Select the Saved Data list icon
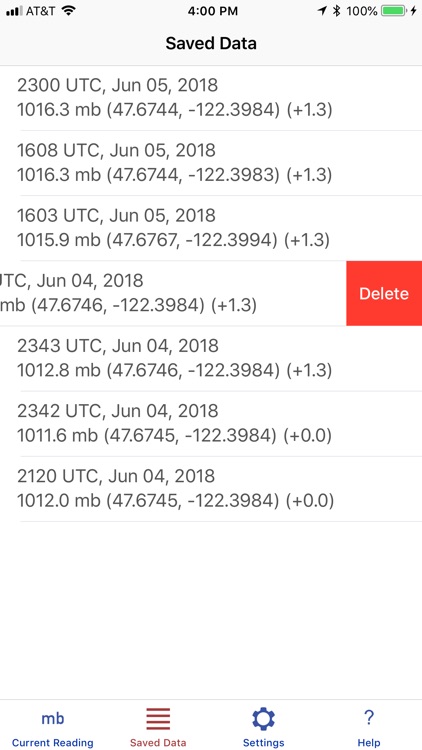This screenshot has width=422, height=750. 158,718
